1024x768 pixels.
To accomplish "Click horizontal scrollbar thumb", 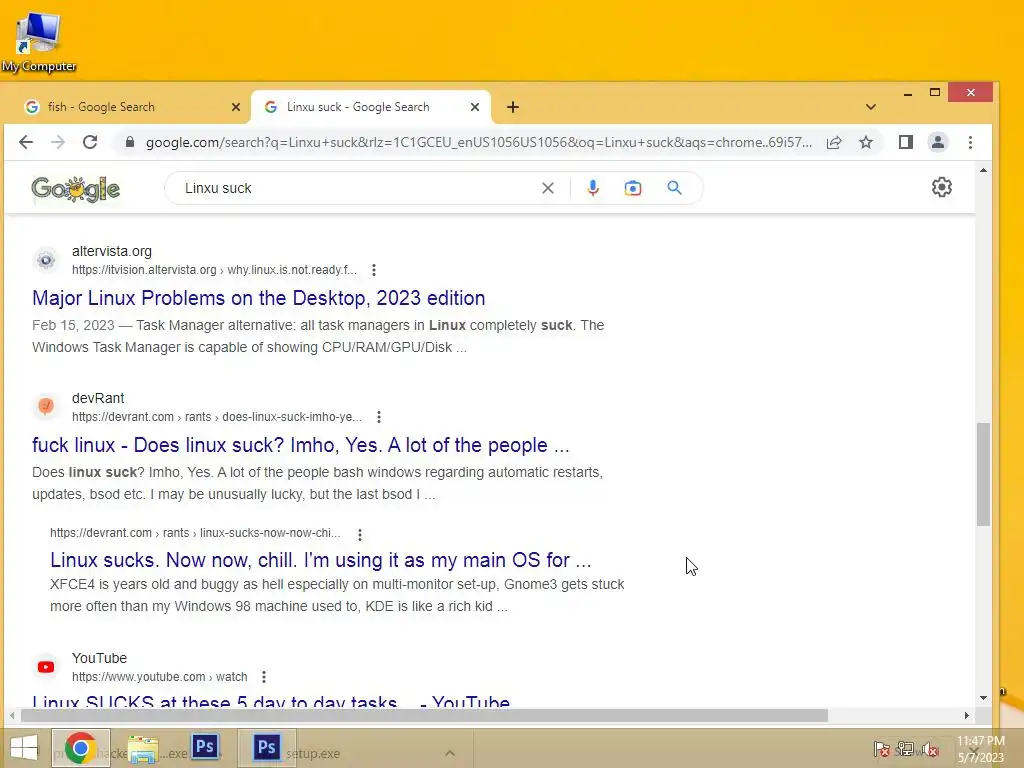I will 424,716.
